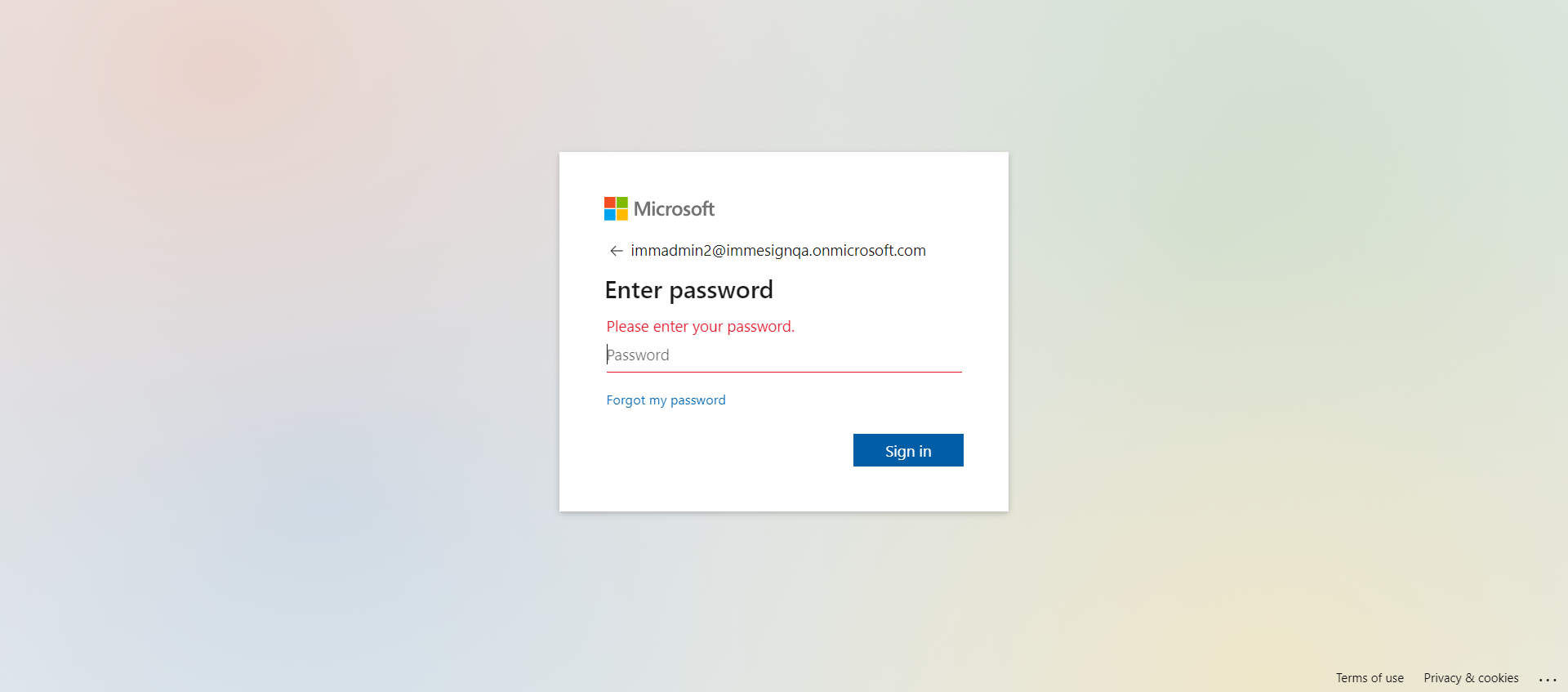Submit the form with Sign in
Viewport: 1568px width, 692px height.
click(908, 450)
